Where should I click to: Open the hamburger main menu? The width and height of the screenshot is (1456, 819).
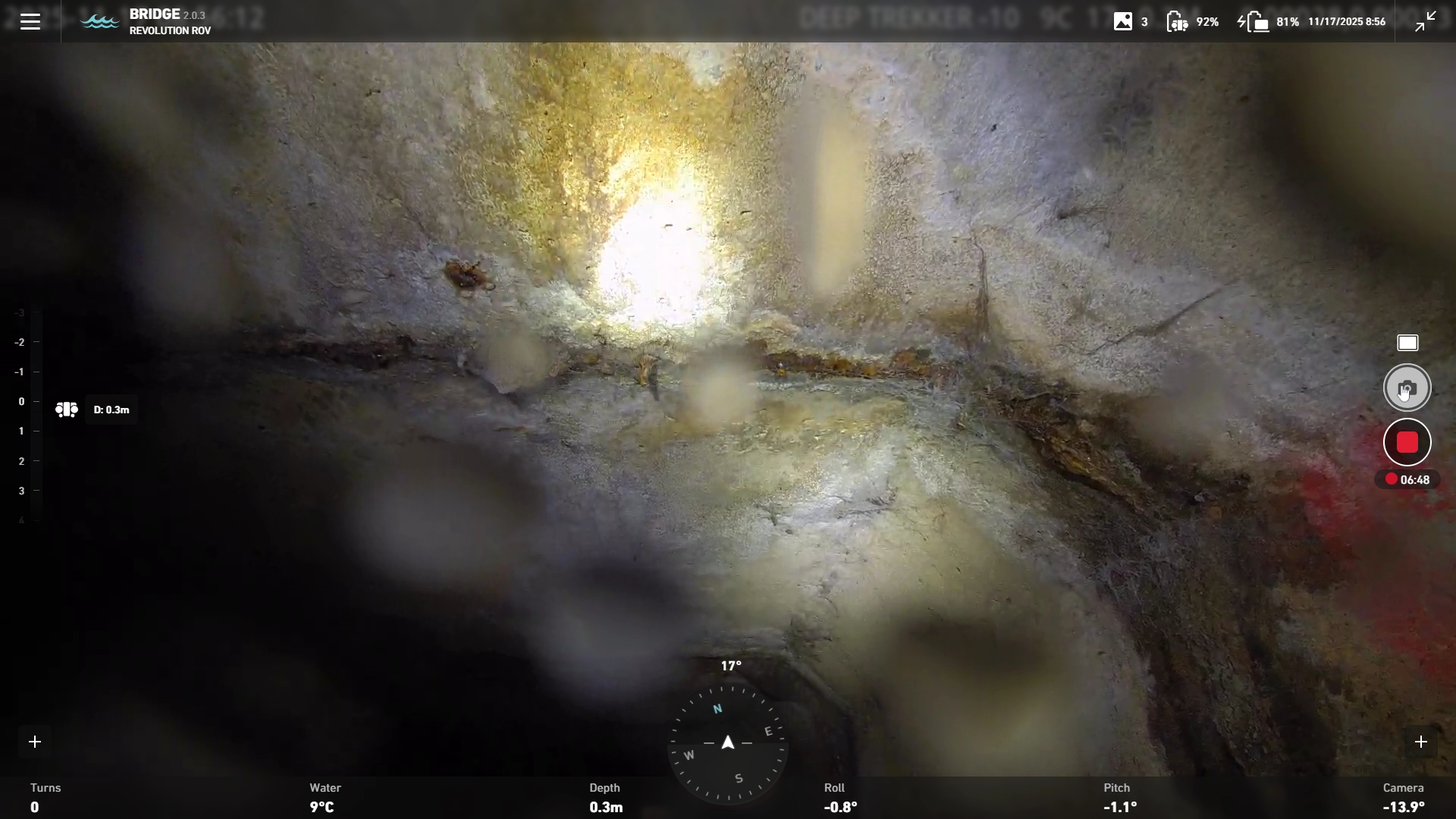pyautogui.click(x=30, y=21)
